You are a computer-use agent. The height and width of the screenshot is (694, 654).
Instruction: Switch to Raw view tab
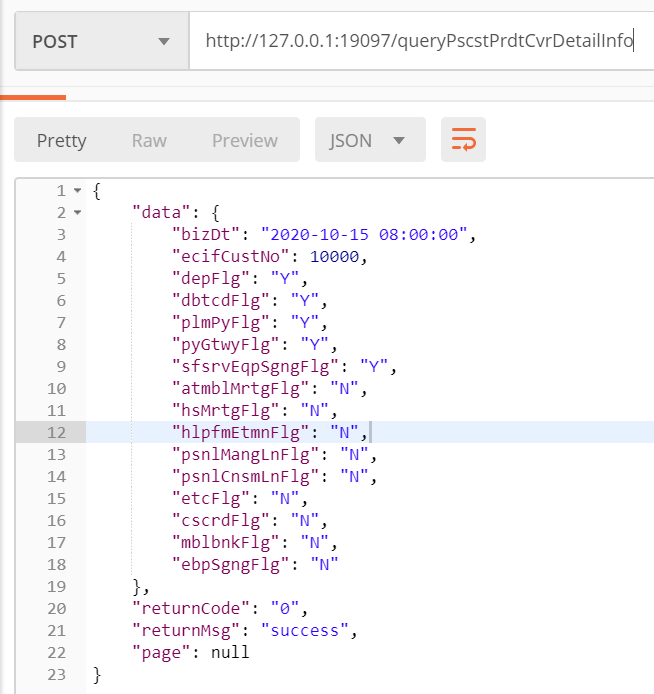149,140
